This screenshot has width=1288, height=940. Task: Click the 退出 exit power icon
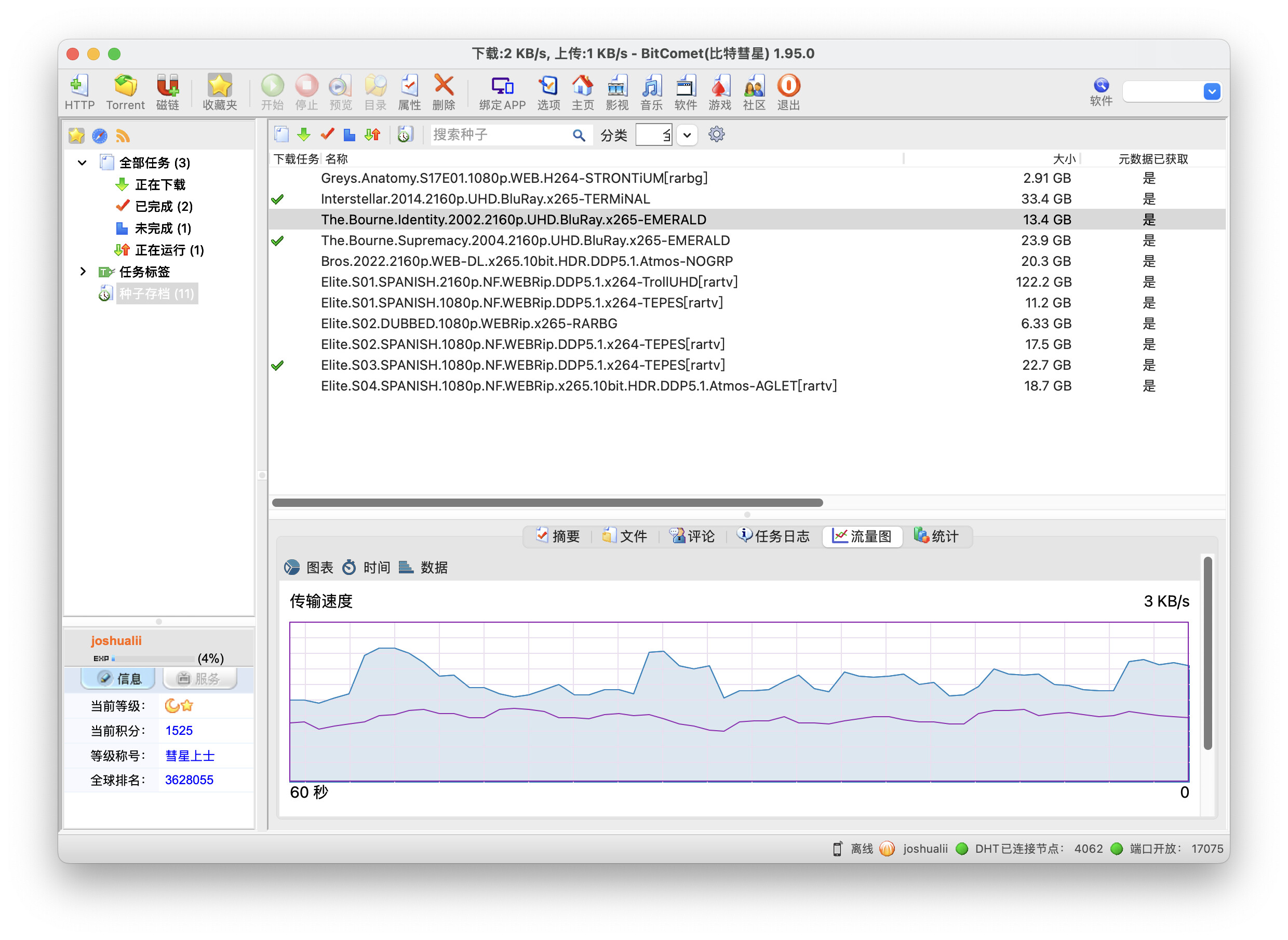coord(788,91)
